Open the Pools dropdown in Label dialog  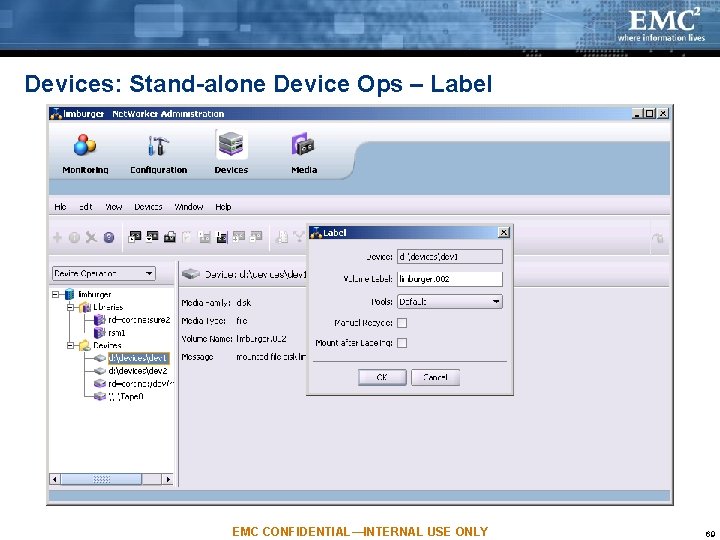[x=450, y=302]
